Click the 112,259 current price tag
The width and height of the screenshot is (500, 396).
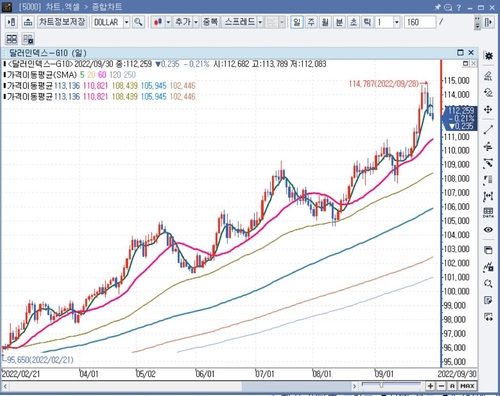click(x=460, y=118)
